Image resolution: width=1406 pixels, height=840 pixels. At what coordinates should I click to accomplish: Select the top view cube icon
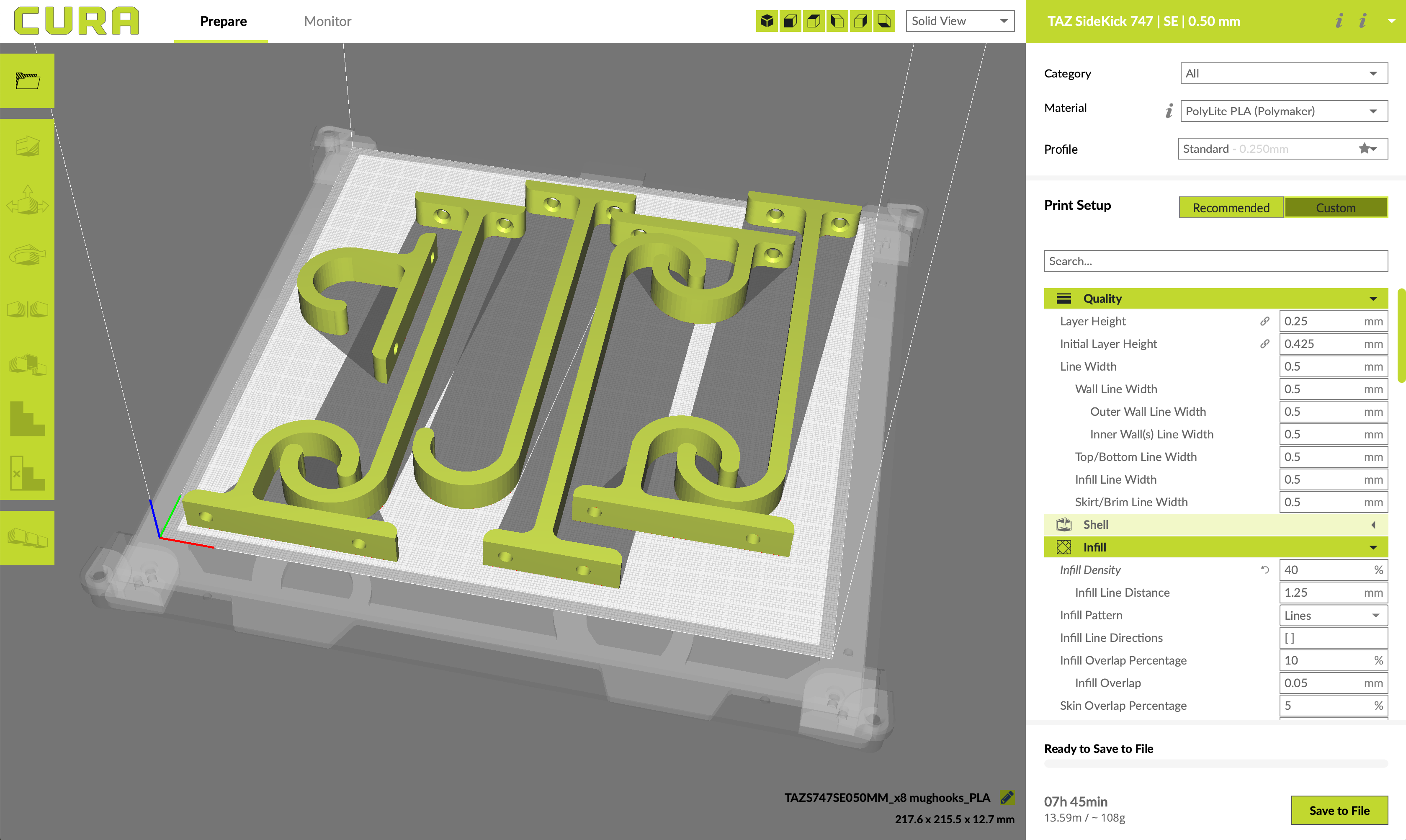tap(814, 21)
